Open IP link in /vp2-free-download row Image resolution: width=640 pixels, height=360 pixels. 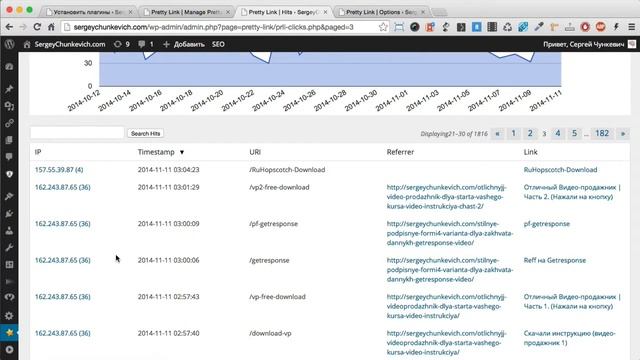(62, 187)
